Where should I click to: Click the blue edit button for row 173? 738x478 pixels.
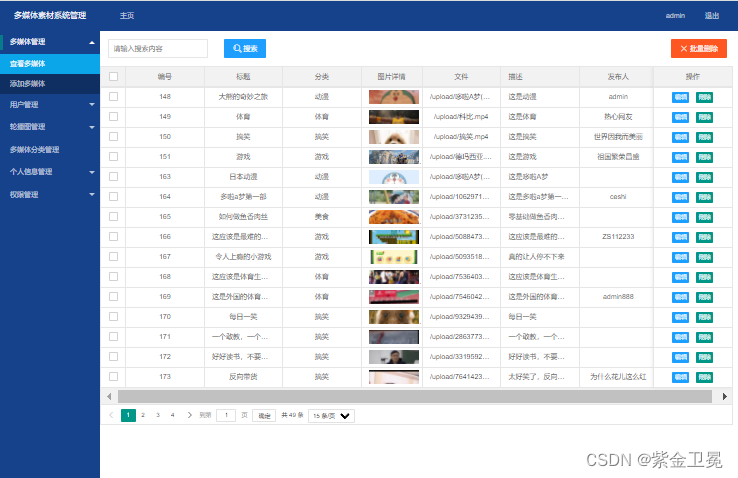(680, 377)
